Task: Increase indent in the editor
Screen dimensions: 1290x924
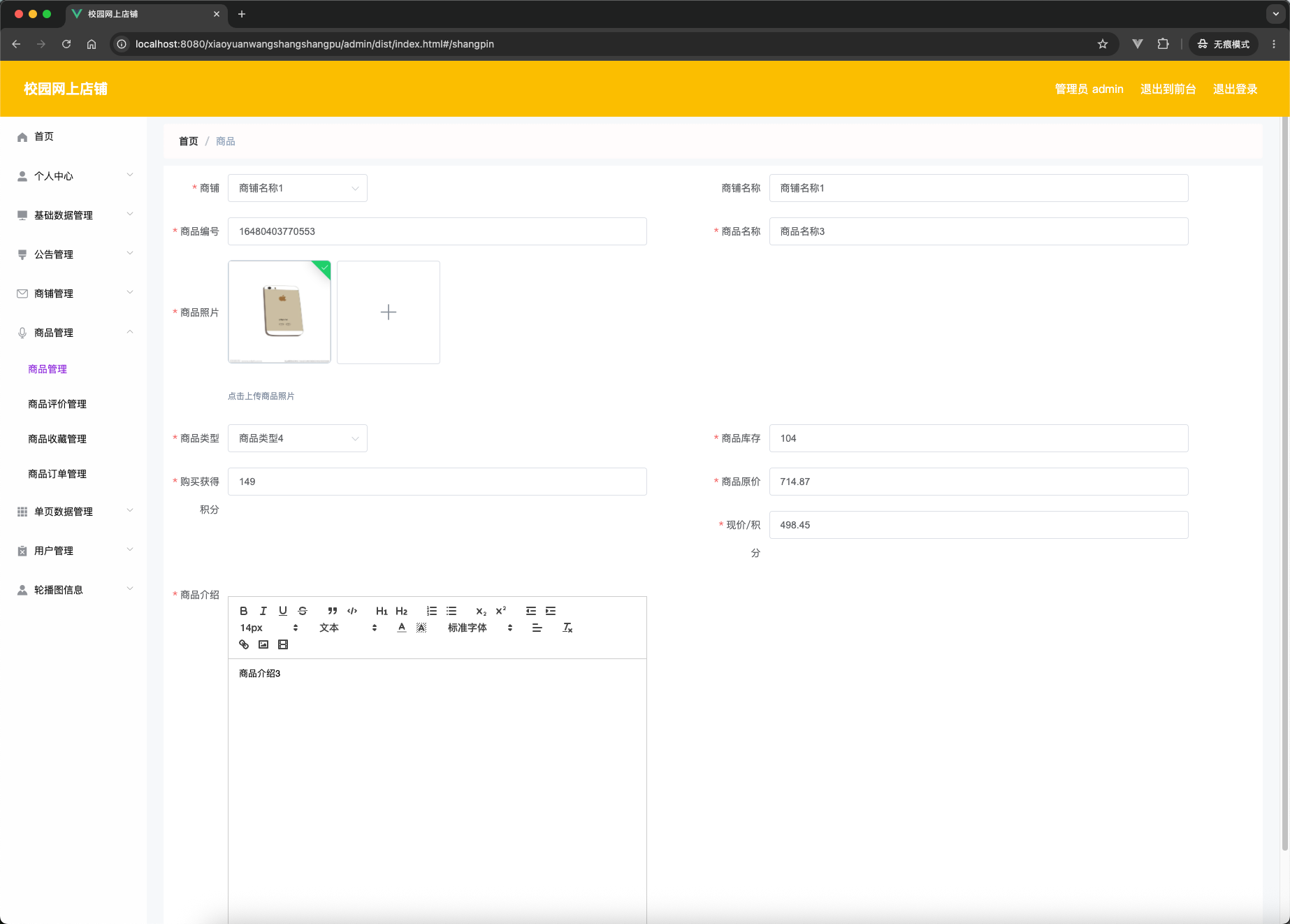Action: [x=551, y=611]
